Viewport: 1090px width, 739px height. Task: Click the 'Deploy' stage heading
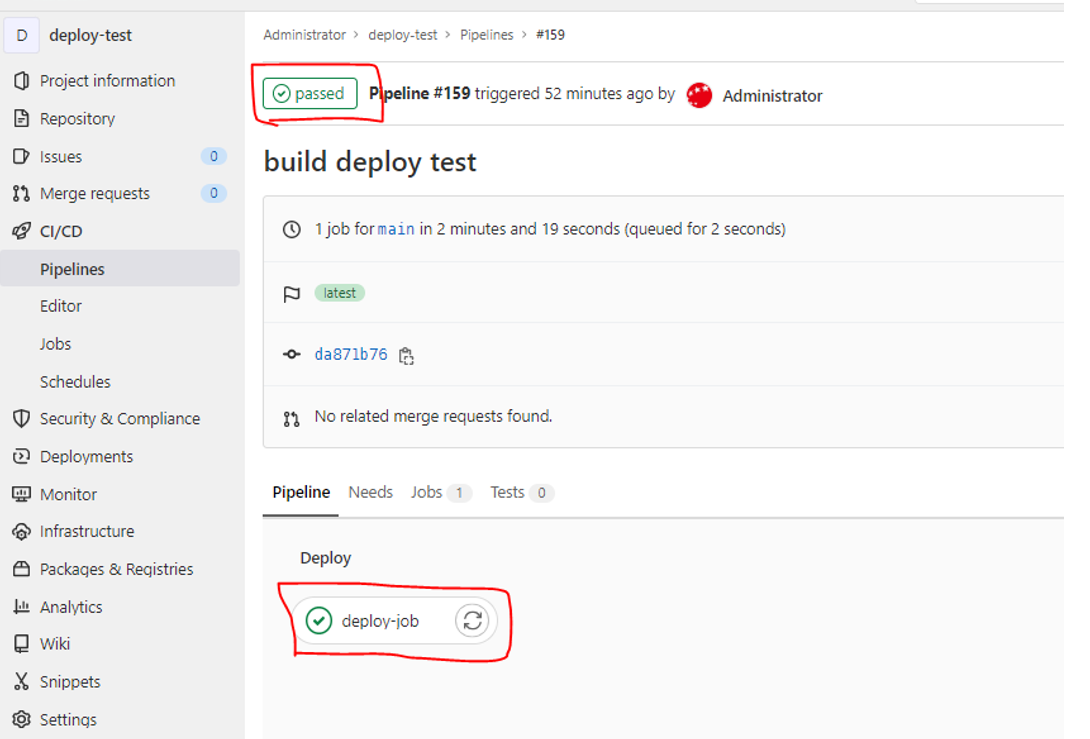click(x=325, y=558)
